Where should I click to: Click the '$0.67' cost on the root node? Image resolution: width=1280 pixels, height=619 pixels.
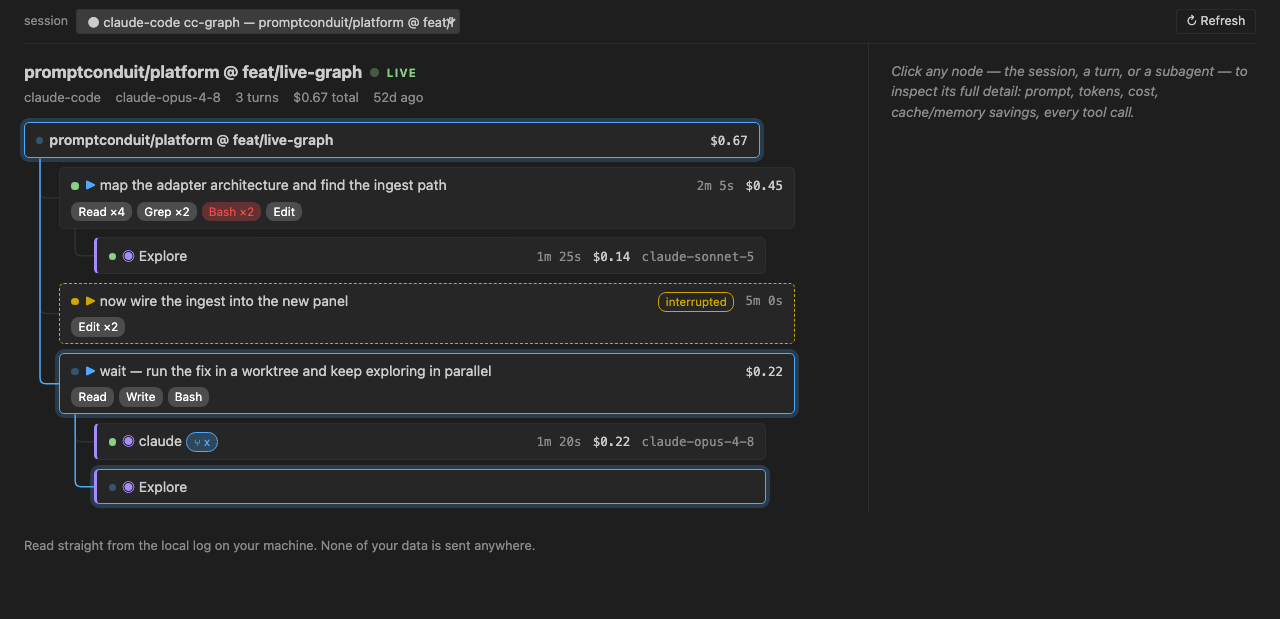pos(729,141)
